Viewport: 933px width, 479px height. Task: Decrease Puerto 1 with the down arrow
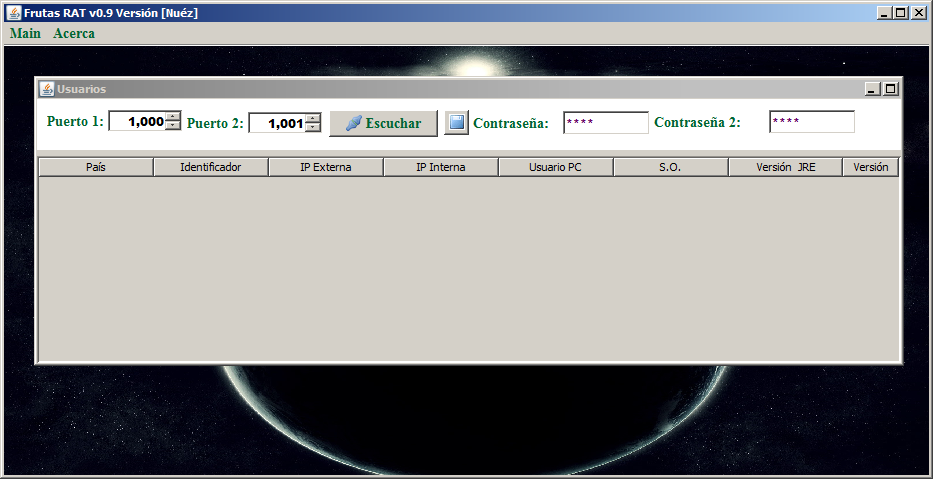click(173, 126)
